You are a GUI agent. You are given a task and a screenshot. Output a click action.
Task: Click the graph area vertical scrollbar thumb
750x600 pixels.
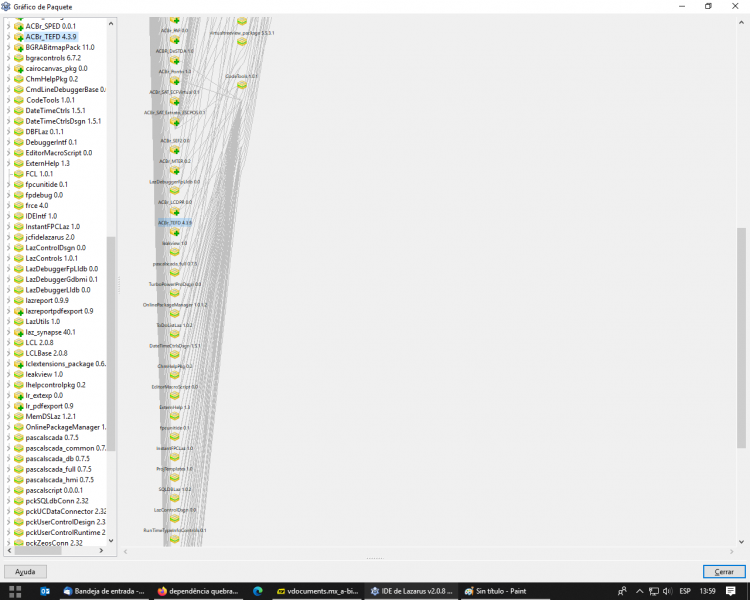[741, 338]
